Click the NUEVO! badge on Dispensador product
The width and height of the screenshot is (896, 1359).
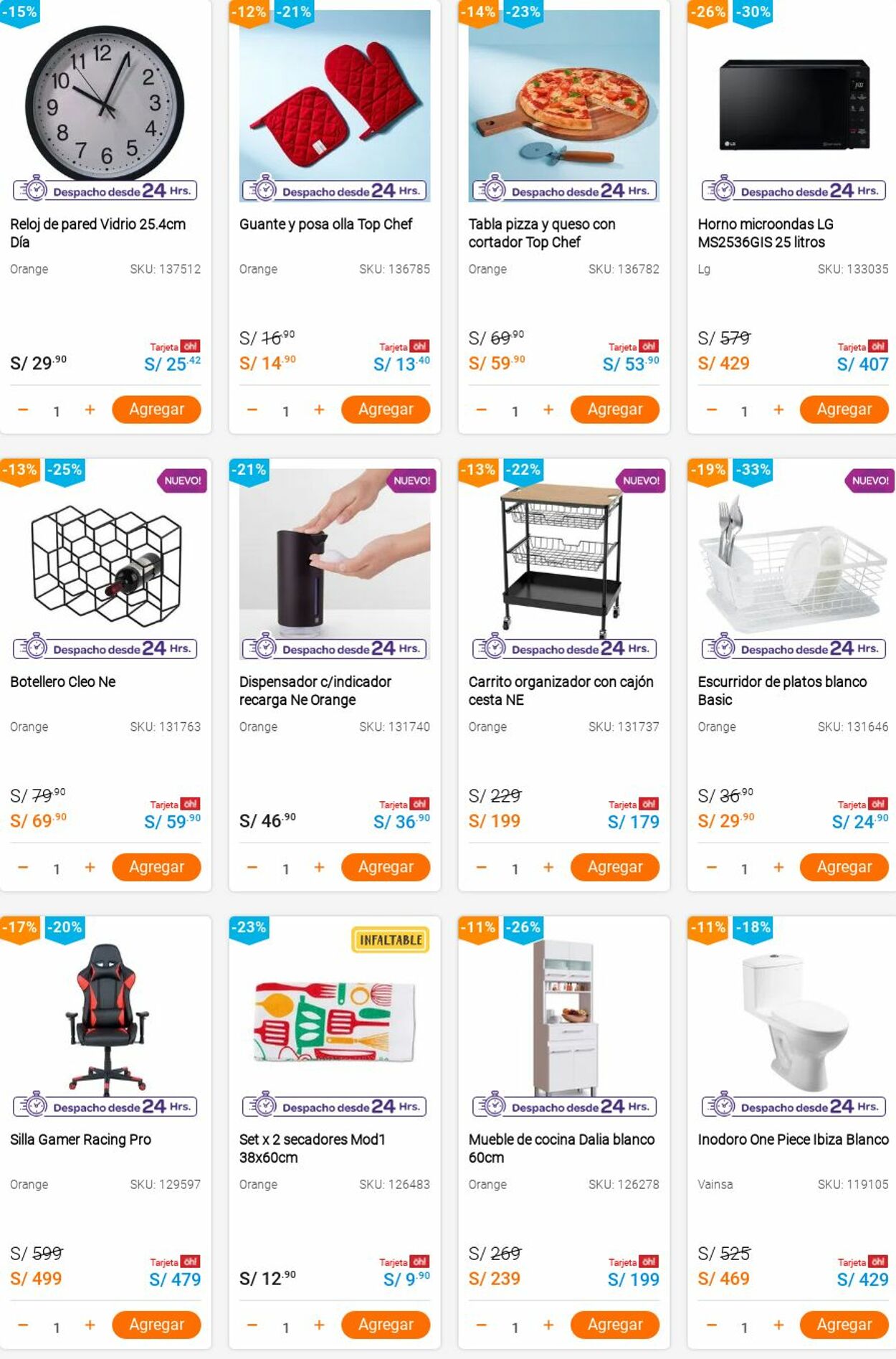(411, 480)
